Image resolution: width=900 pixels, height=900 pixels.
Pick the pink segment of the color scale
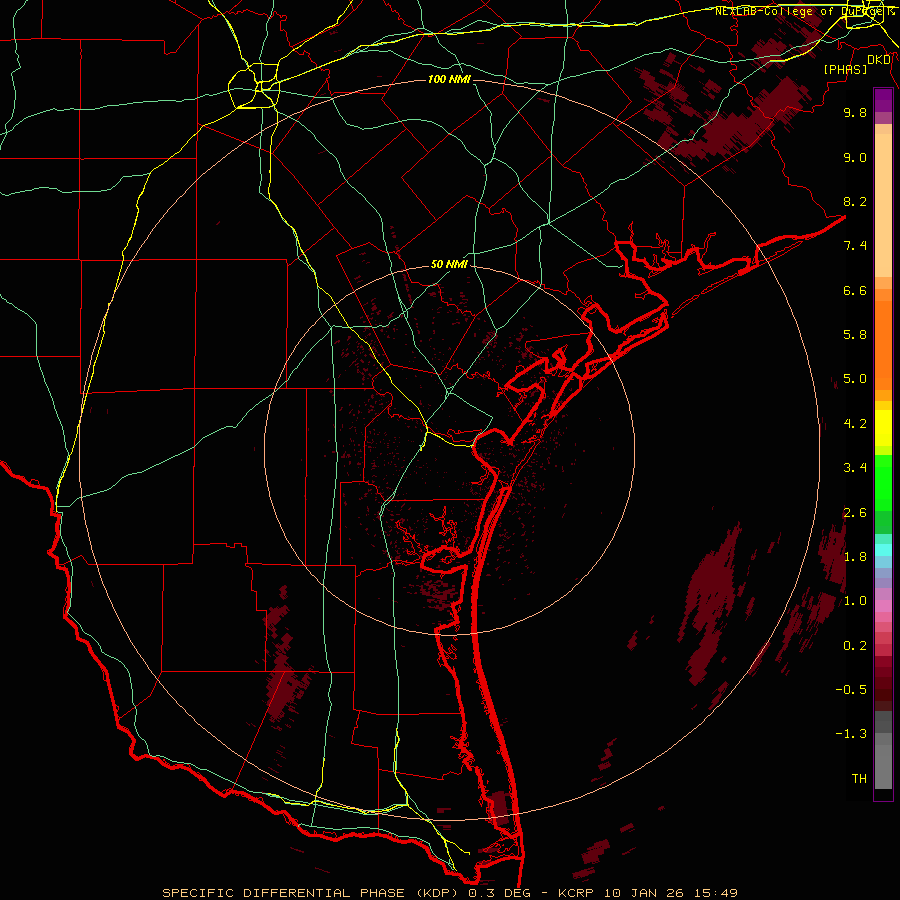click(x=883, y=606)
